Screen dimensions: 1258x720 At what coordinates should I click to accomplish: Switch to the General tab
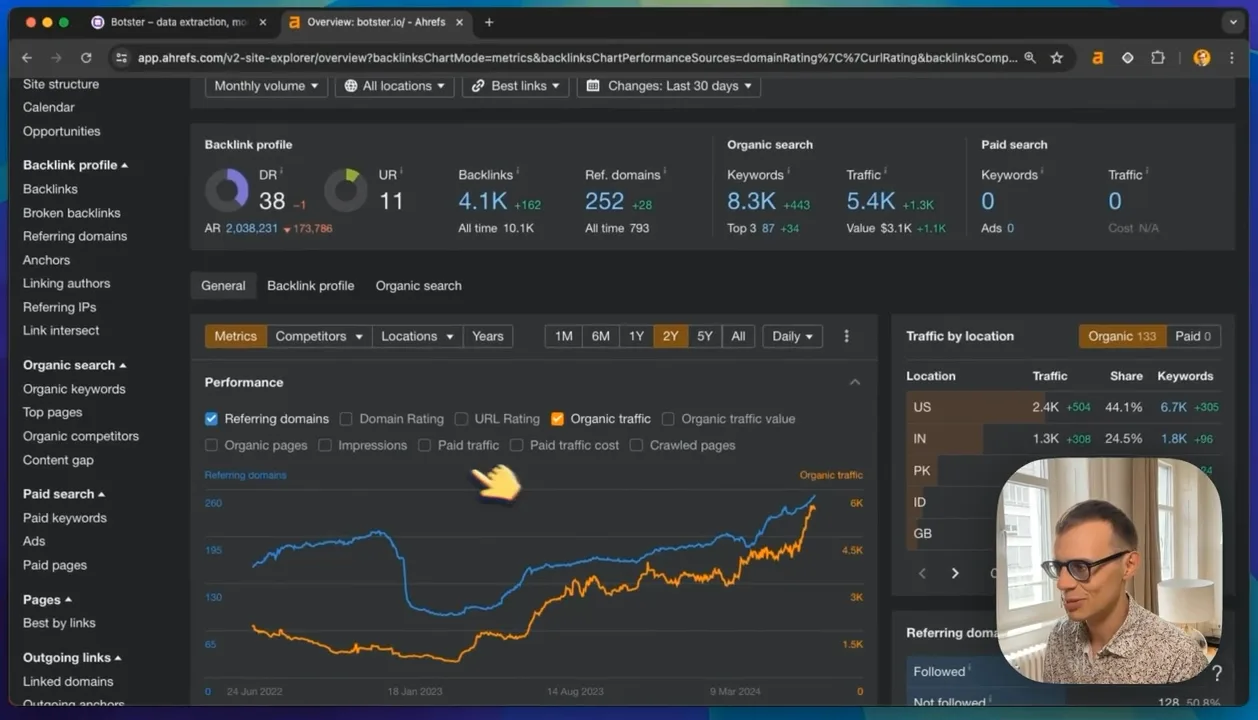click(223, 285)
